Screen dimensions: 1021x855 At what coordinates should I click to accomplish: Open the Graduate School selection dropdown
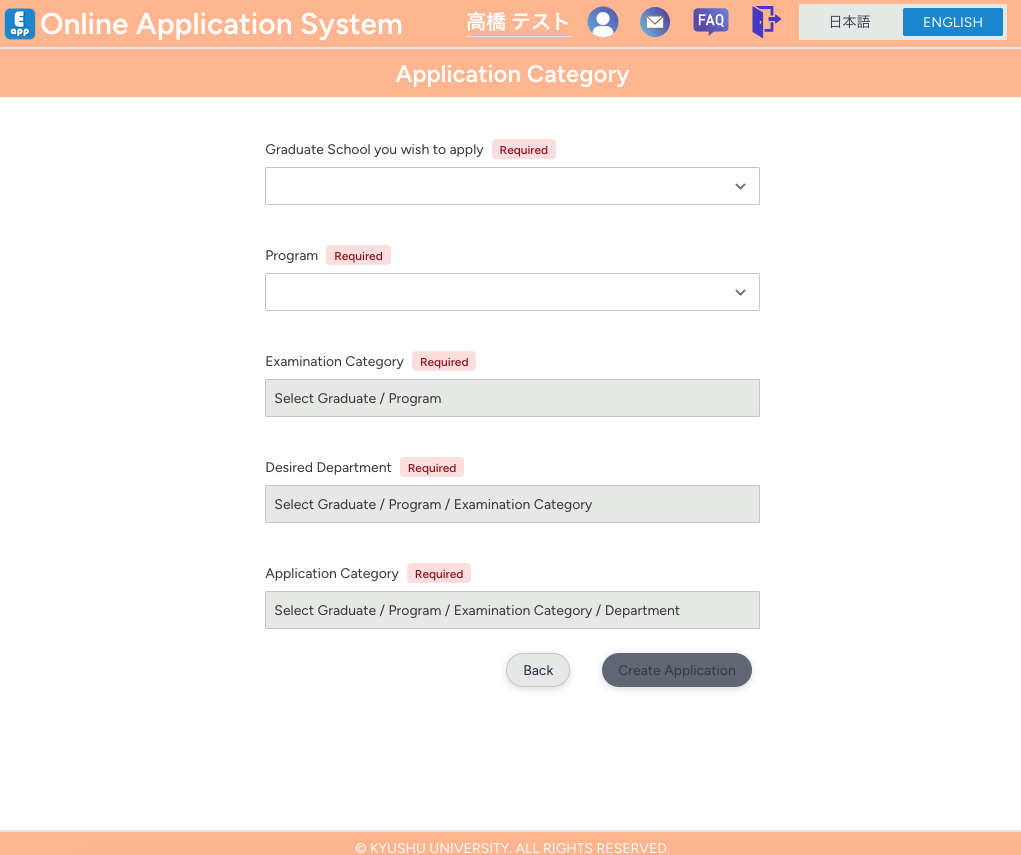(x=512, y=186)
